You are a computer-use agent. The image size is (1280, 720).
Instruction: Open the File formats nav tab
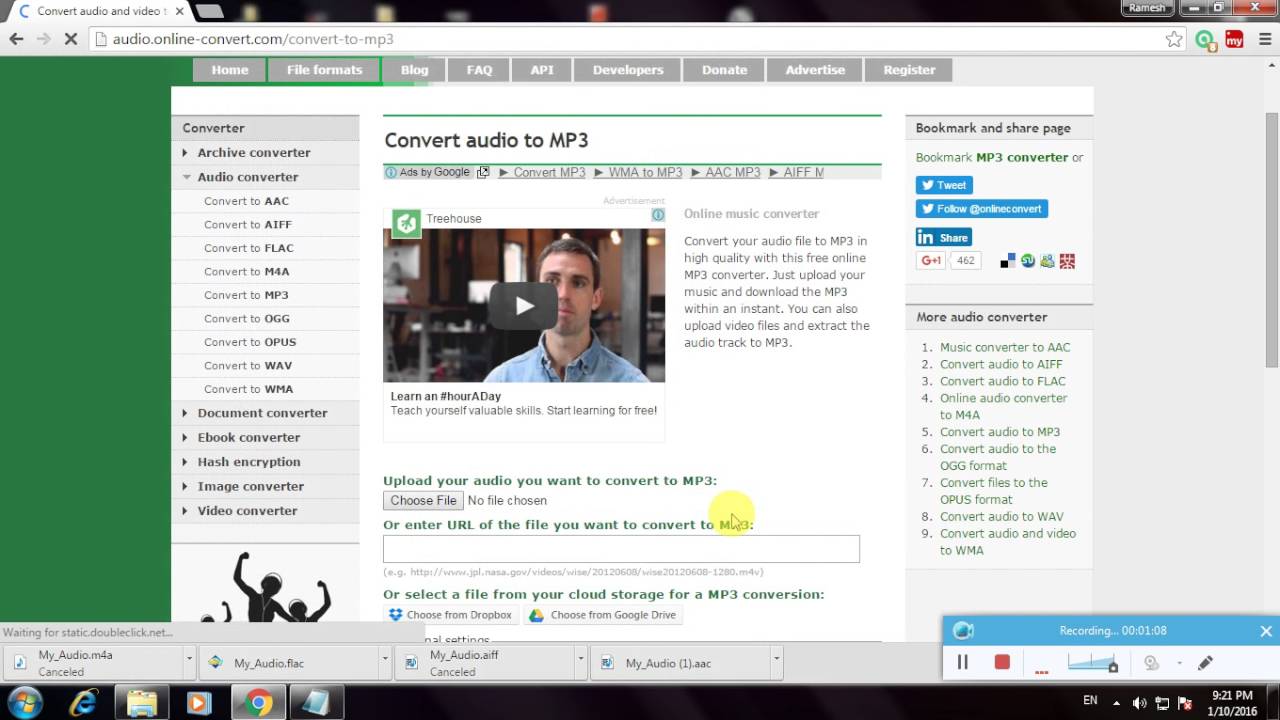tap(324, 70)
